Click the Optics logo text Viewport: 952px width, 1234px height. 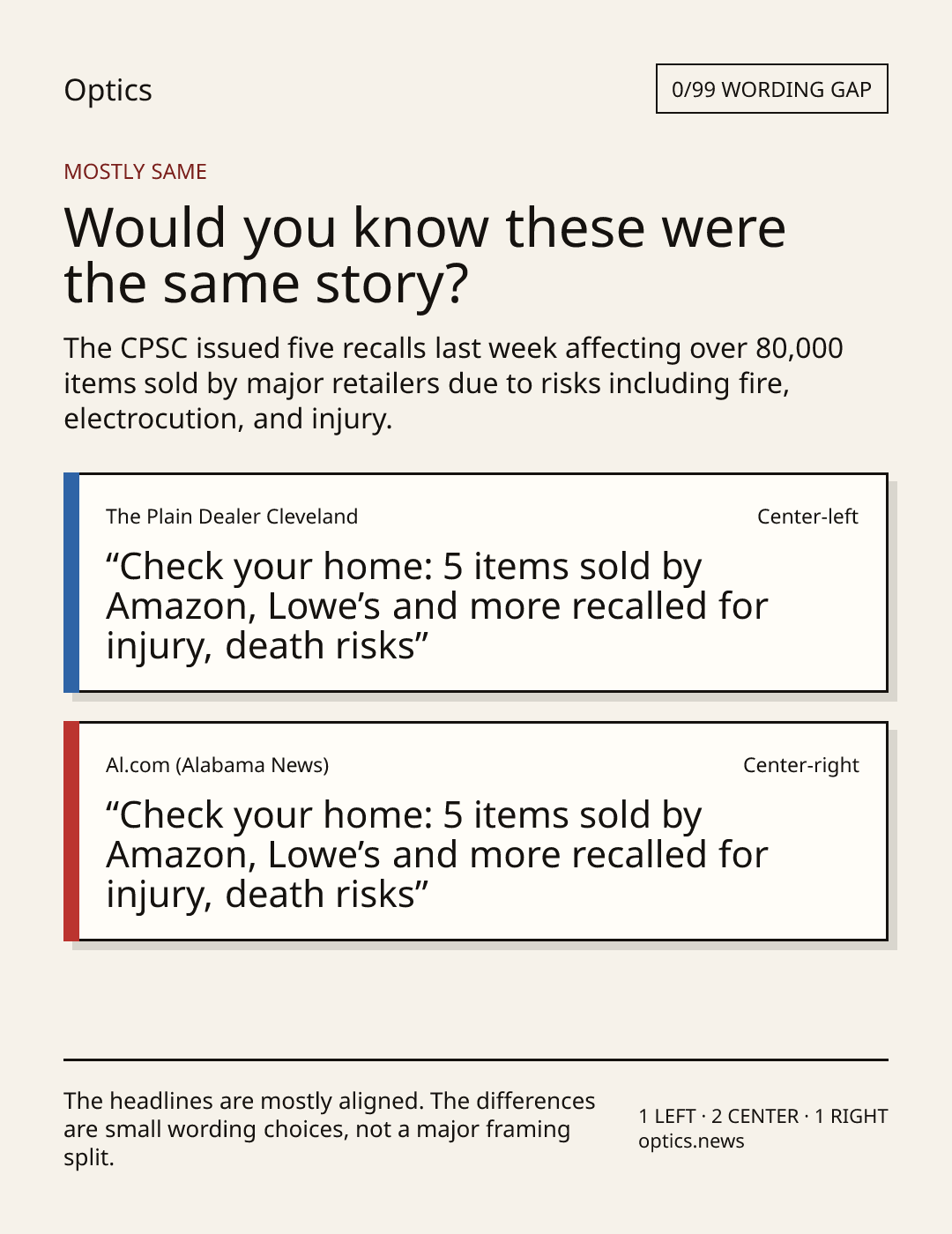pyautogui.click(x=108, y=91)
